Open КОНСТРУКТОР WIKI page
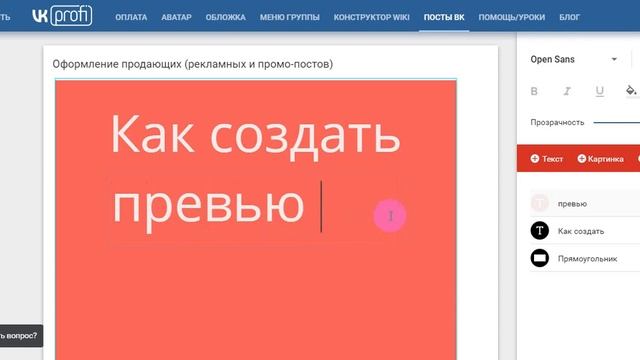 point(371,17)
